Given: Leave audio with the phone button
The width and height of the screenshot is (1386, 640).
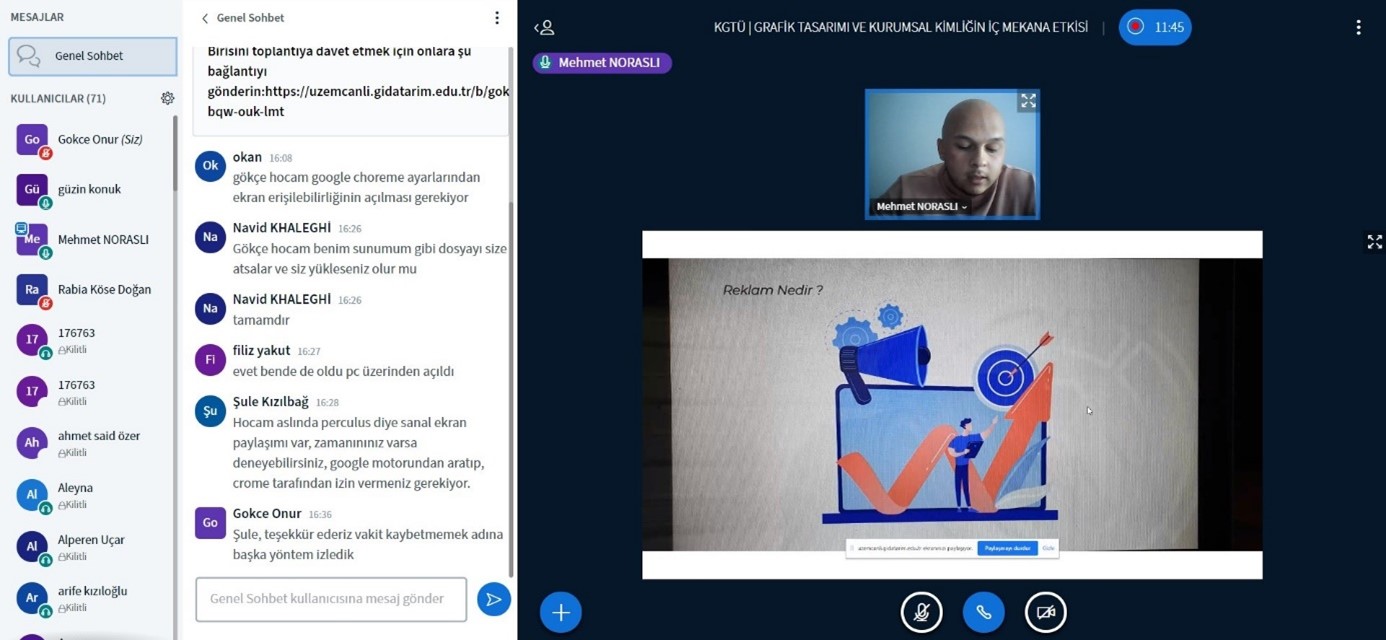Looking at the screenshot, I should tap(983, 612).
